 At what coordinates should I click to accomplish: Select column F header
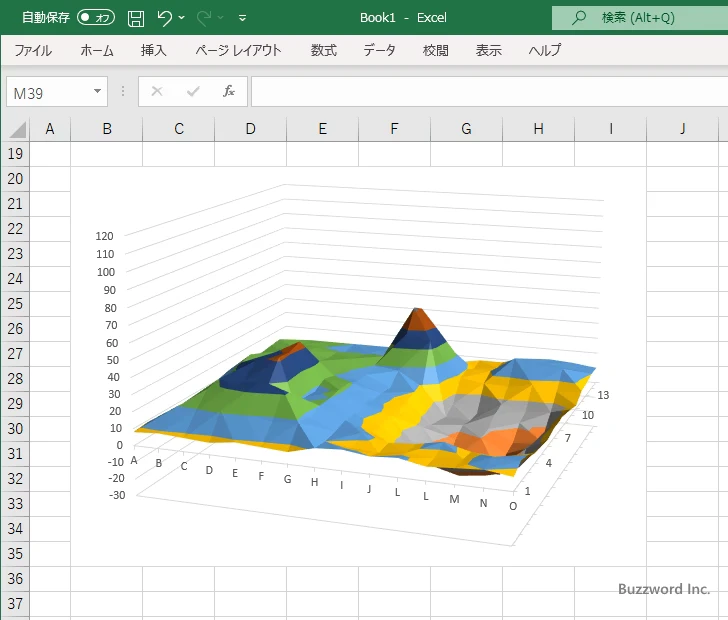pos(395,129)
